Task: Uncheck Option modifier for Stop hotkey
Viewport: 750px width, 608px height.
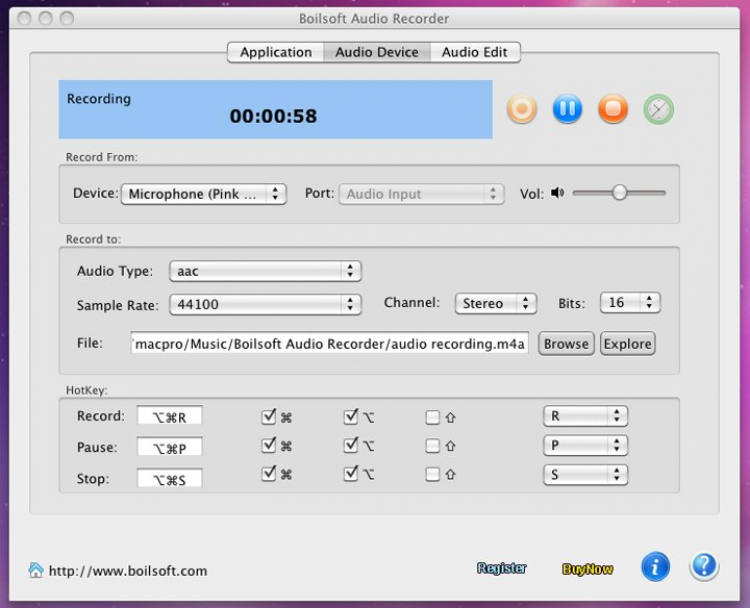Action: [350, 475]
